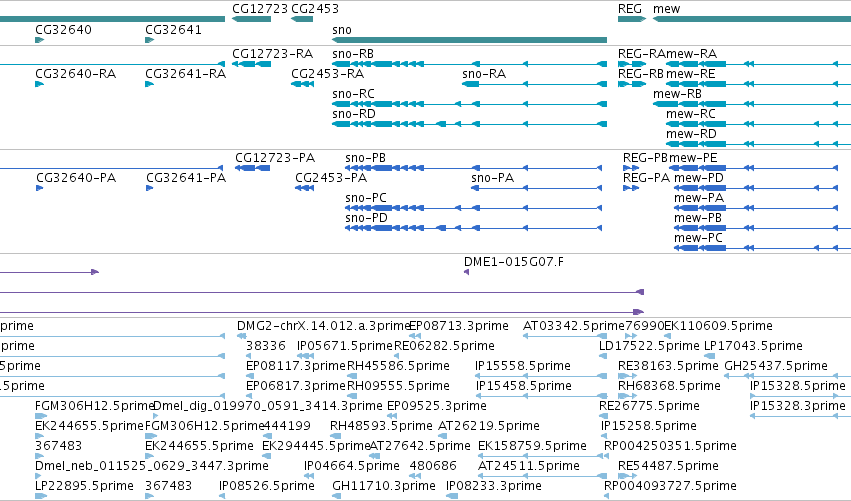851x501 pixels.
Task: Open the REG-RA transcript label
Action: pyautogui.click(x=642, y=54)
